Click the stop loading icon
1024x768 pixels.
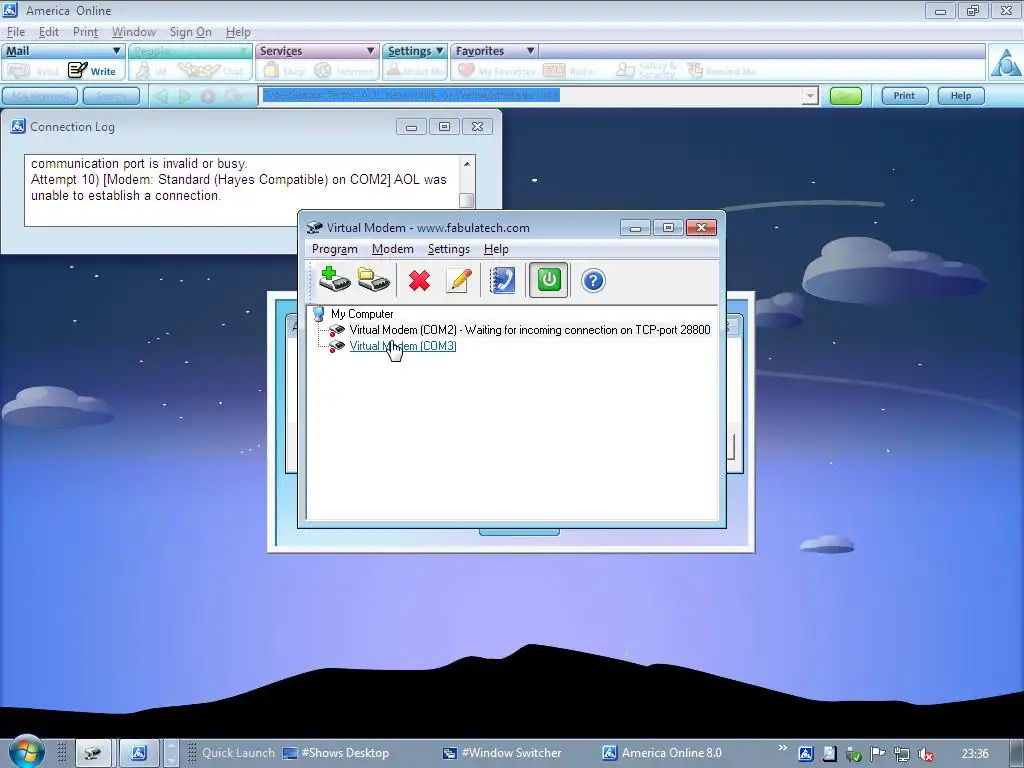click(208, 97)
